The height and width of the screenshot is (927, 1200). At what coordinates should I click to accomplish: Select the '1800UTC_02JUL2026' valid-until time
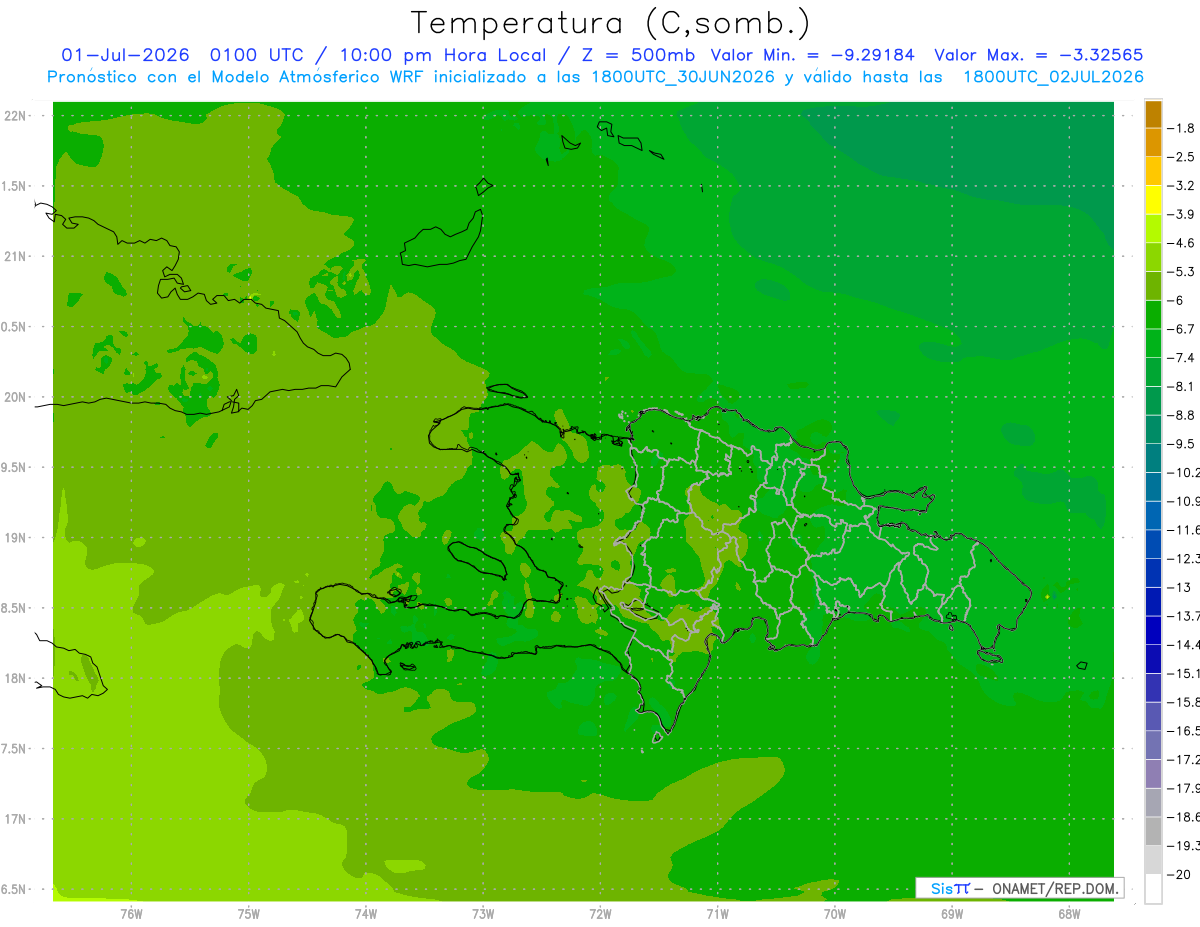point(1053,77)
